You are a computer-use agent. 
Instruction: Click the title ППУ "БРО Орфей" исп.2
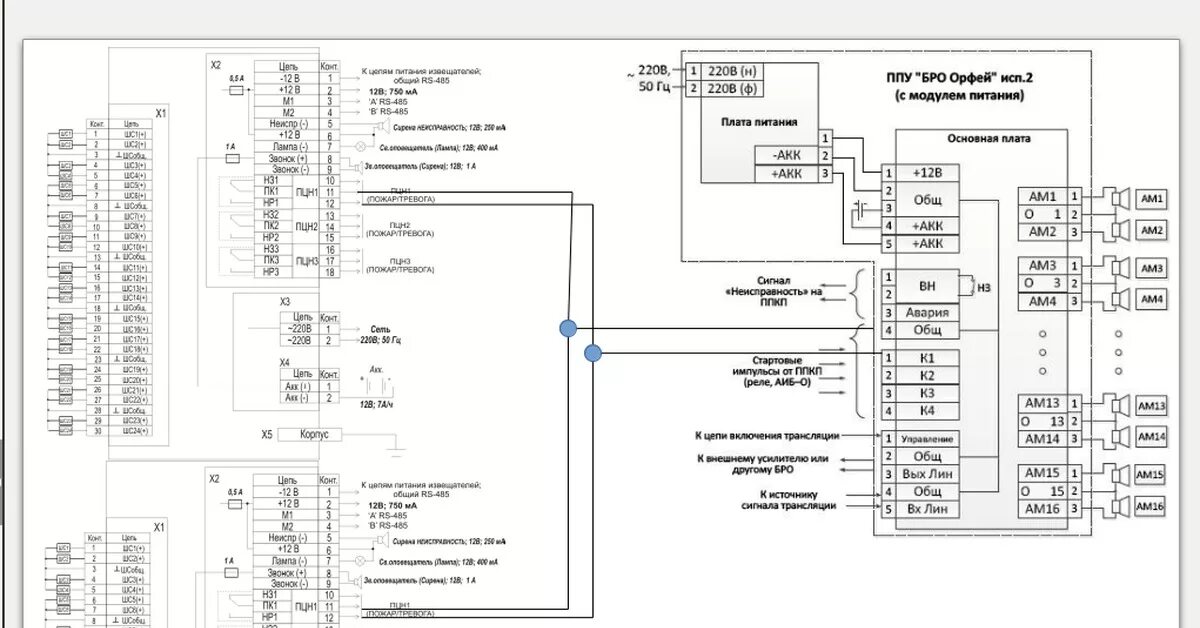point(959,78)
